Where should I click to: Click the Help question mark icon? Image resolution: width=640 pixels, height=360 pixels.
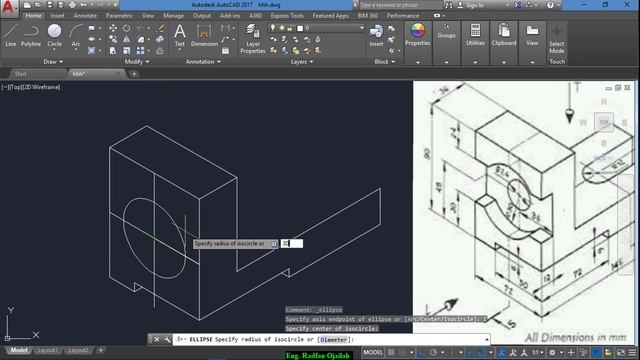(x=550, y=5)
